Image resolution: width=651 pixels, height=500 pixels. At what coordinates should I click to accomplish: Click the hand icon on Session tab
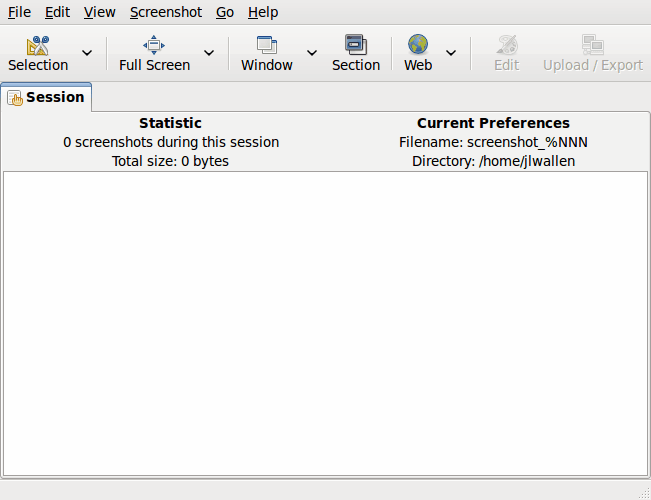click(15, 98)
